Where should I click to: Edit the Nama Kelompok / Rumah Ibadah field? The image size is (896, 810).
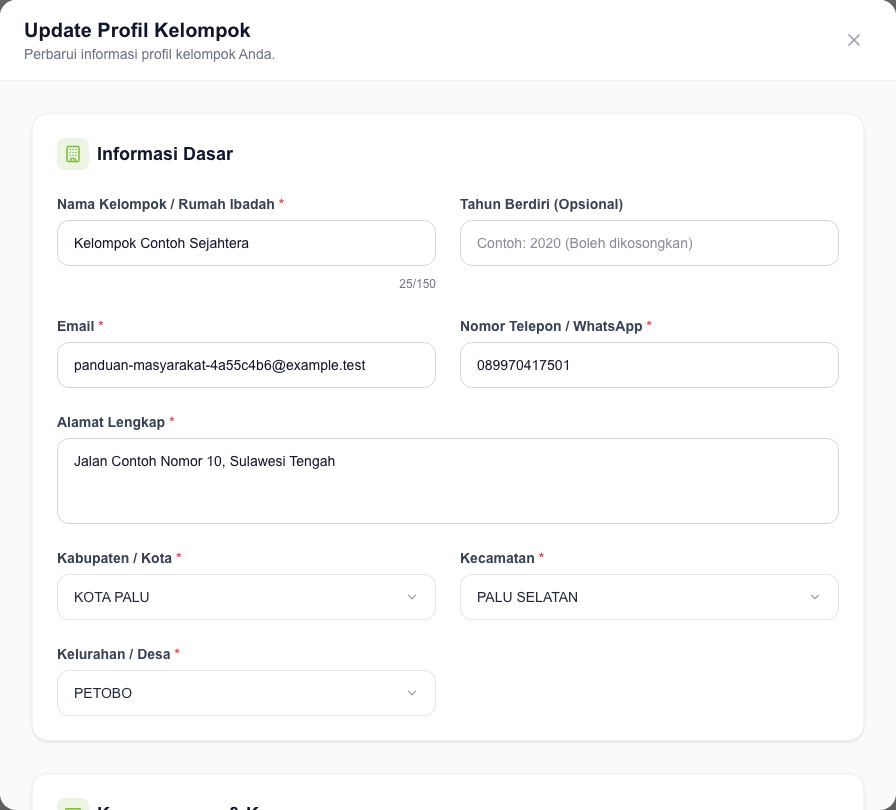(x=246, y=243)
